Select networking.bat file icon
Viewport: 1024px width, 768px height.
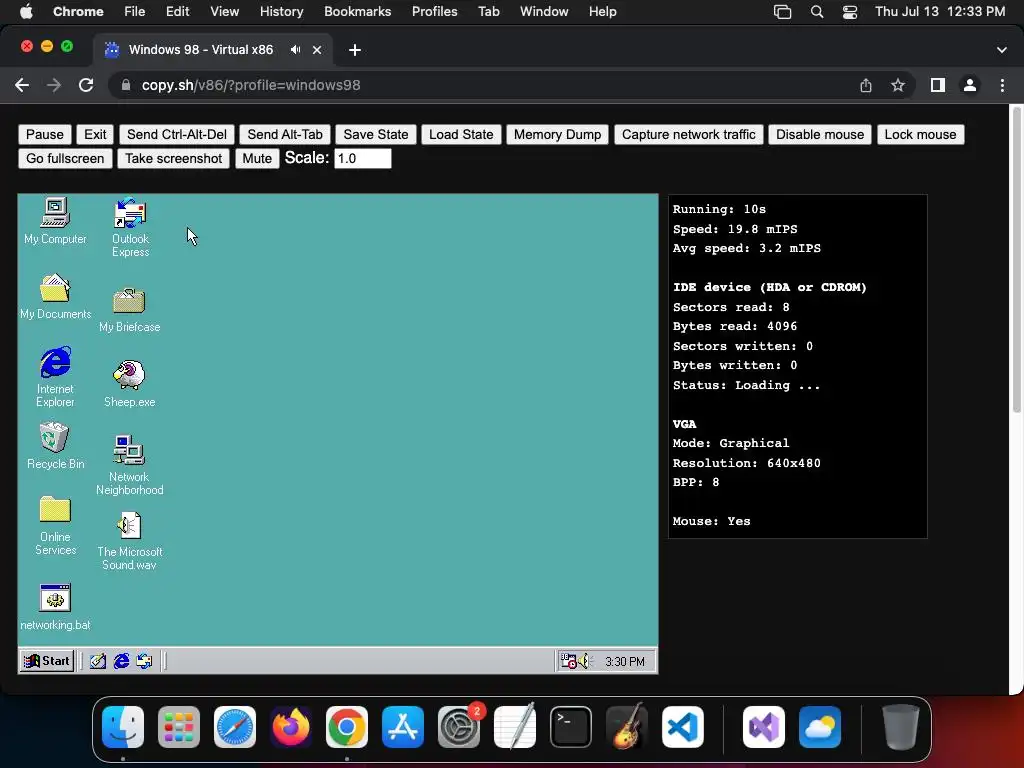[55, 607]
